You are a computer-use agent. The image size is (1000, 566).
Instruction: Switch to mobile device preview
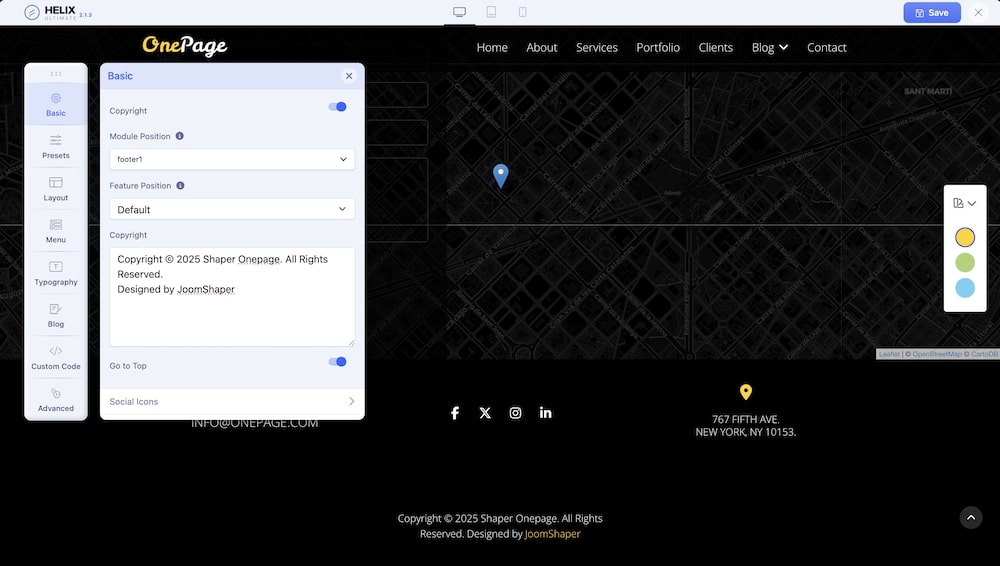click(522, 12)
